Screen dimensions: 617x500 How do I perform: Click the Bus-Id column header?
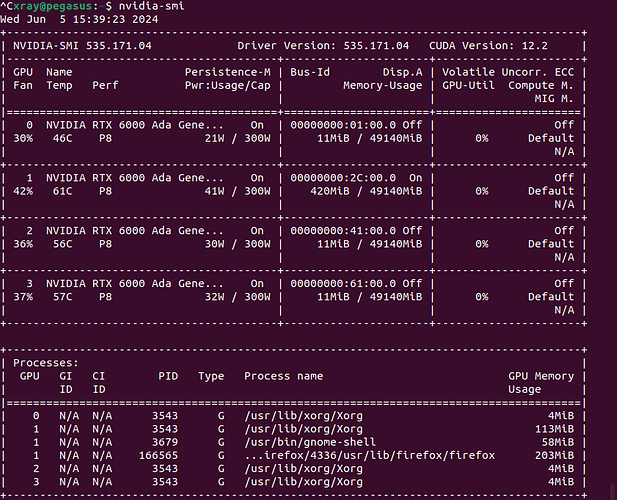310,72
